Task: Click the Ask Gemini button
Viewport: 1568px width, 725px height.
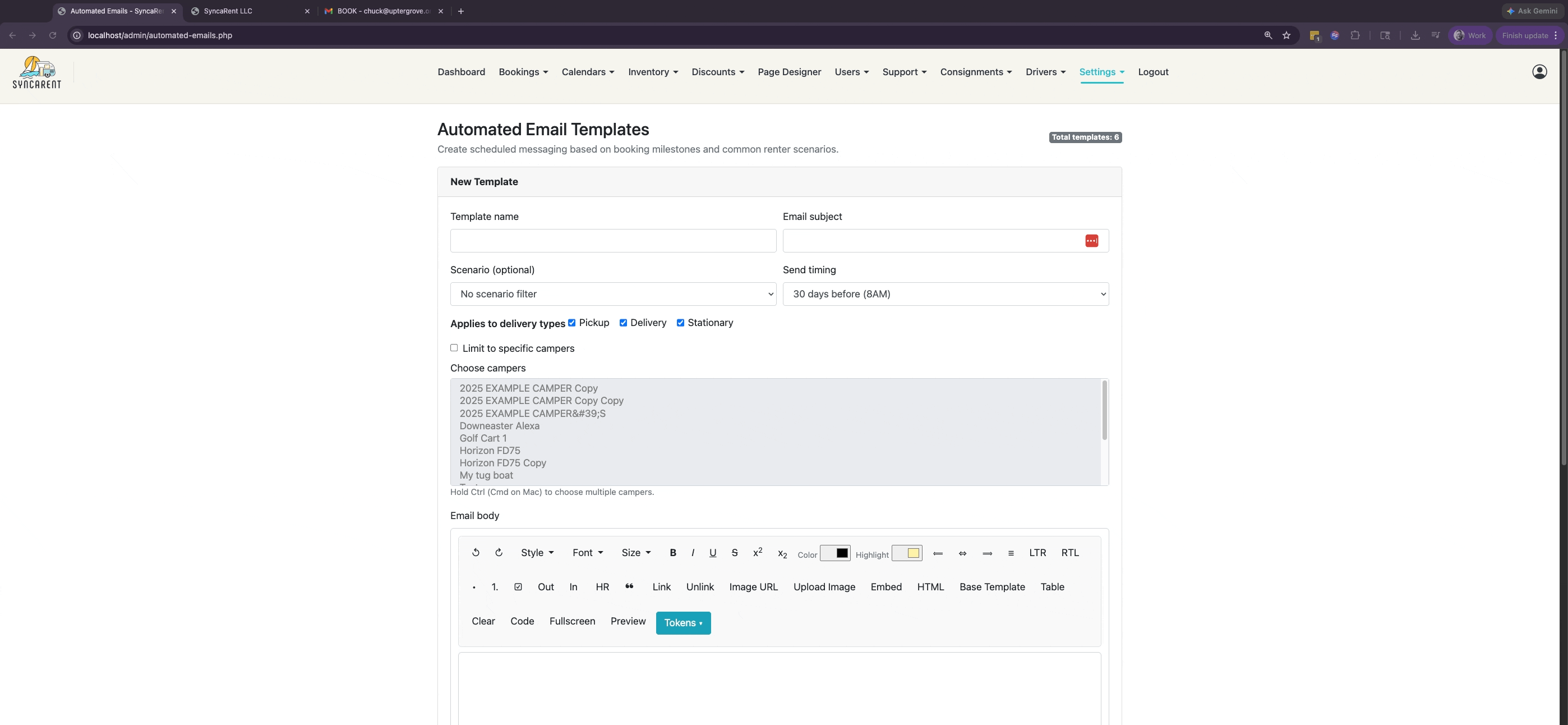Action: [x=1532, y=11]
